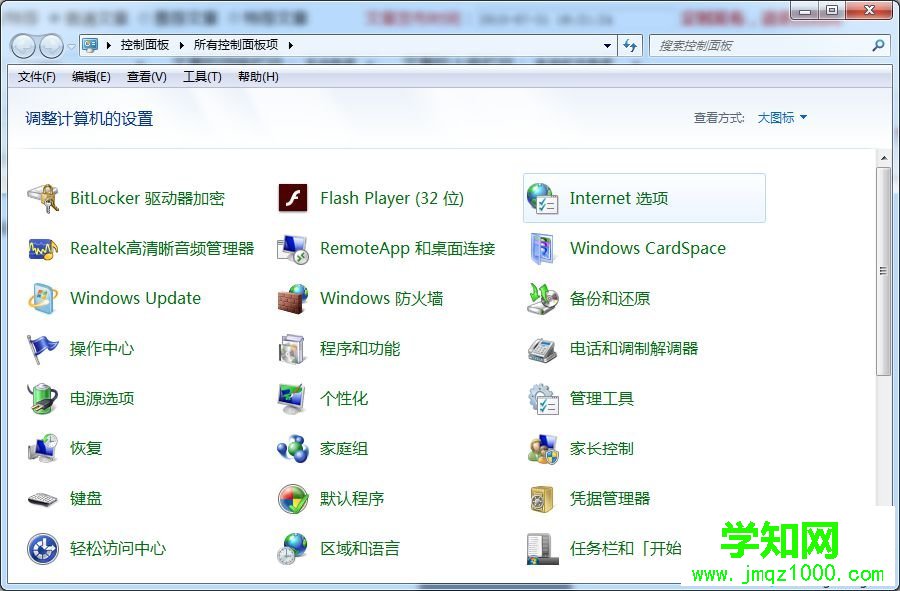Click the computer icon in address bar
Viewport: 900px width, 591px height.
90,45
